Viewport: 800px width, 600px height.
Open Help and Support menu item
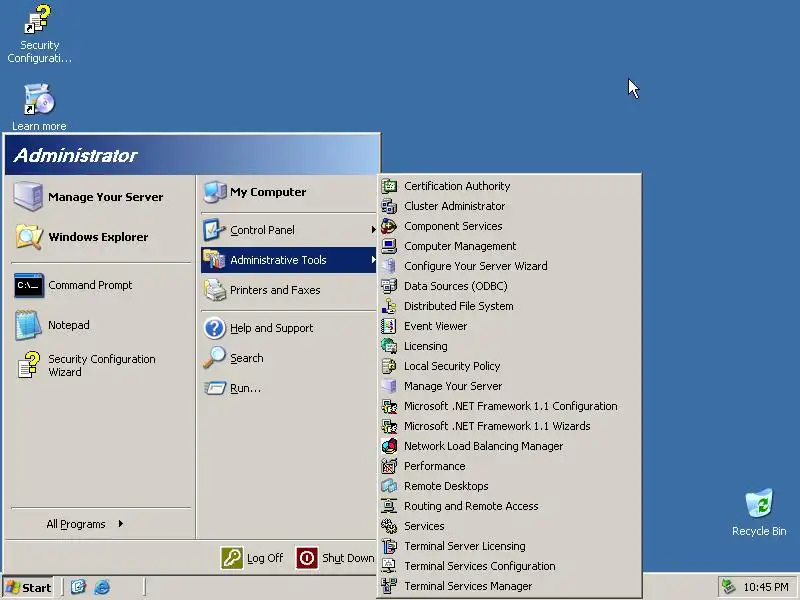point(288,328)
